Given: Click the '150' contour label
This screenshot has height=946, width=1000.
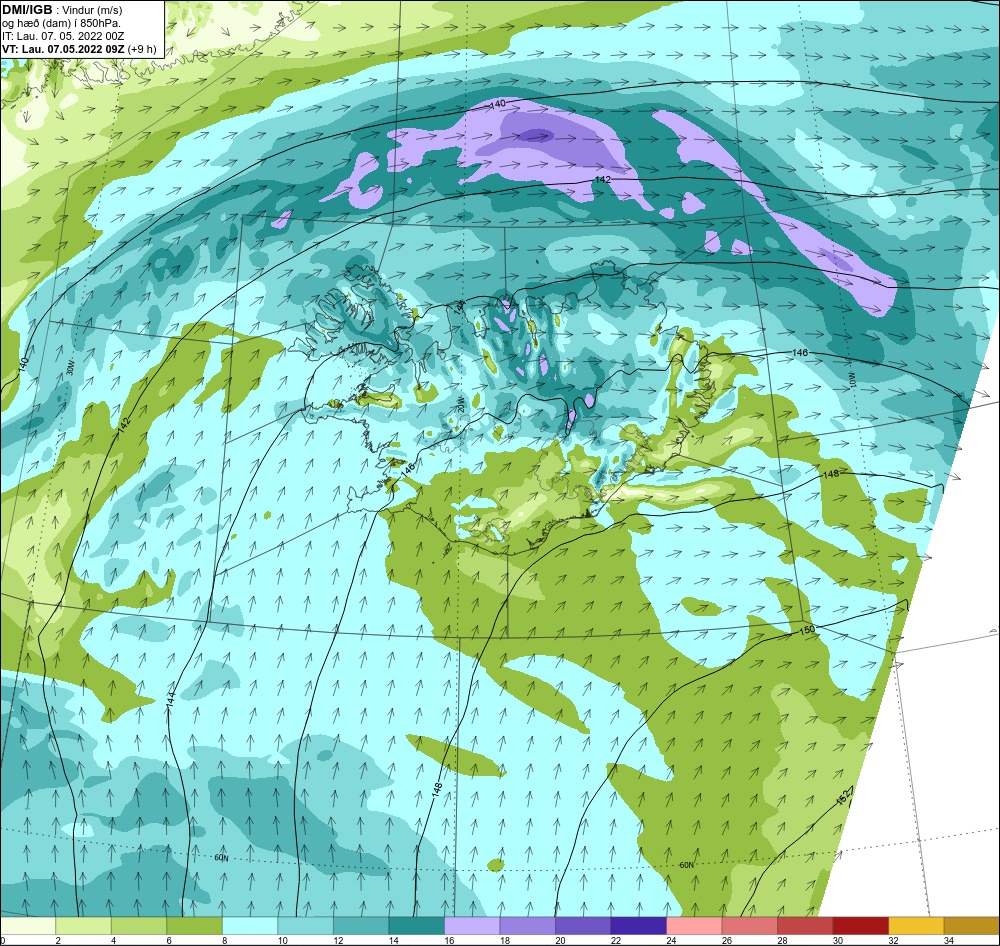Looking at the screenshot, I should tap(807, 630).
